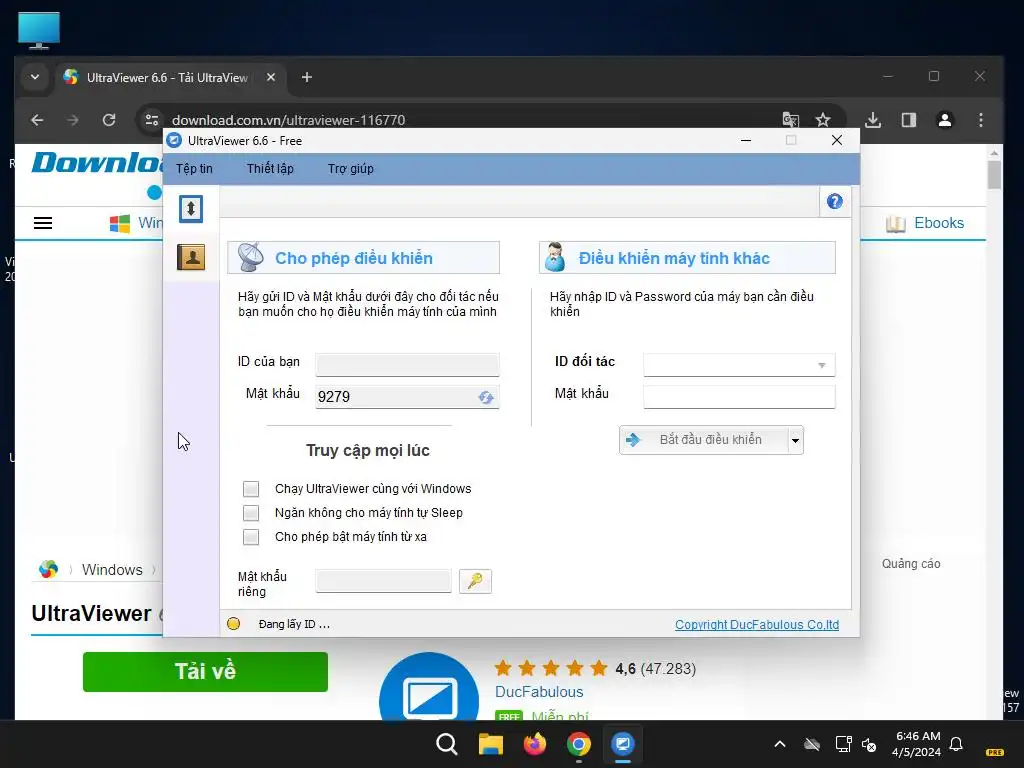Click the webpage vertical scrollbar thumb

pos(994,175)
